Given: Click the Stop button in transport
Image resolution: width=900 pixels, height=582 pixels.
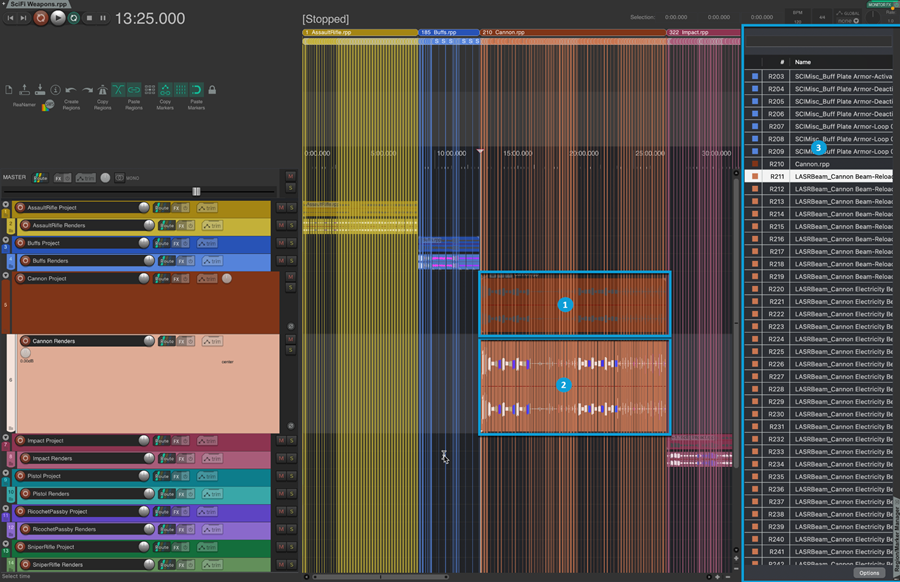Looking at the screenshot, I should (x=89, y=18).
